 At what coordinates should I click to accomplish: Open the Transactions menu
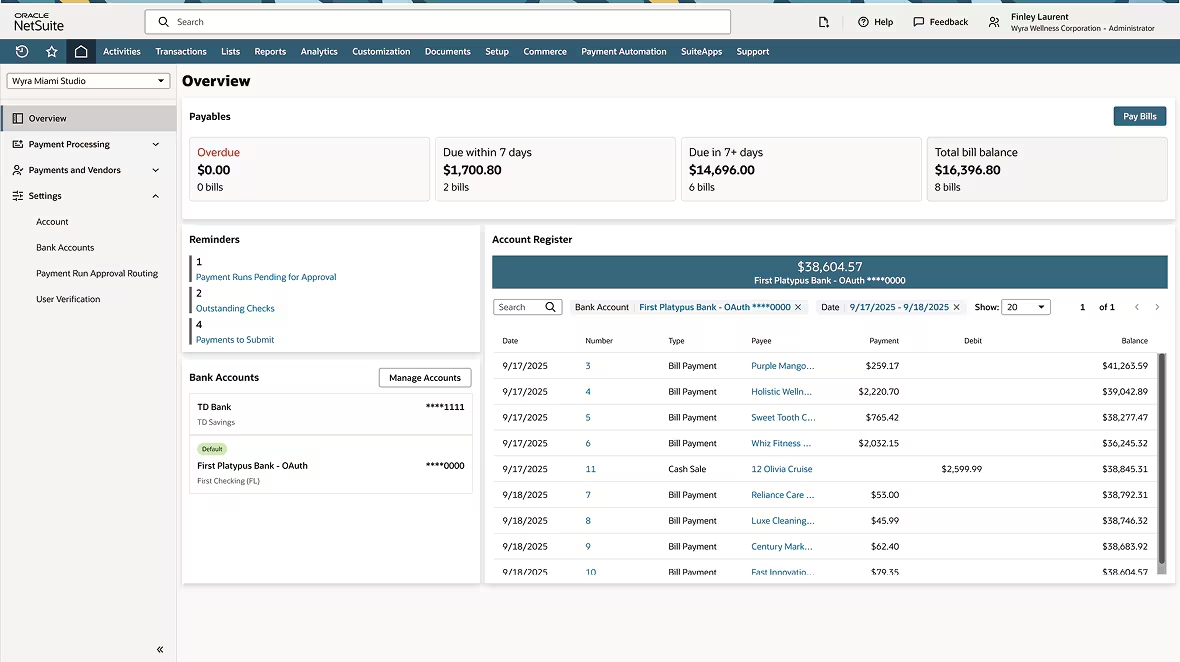(181, 51)
